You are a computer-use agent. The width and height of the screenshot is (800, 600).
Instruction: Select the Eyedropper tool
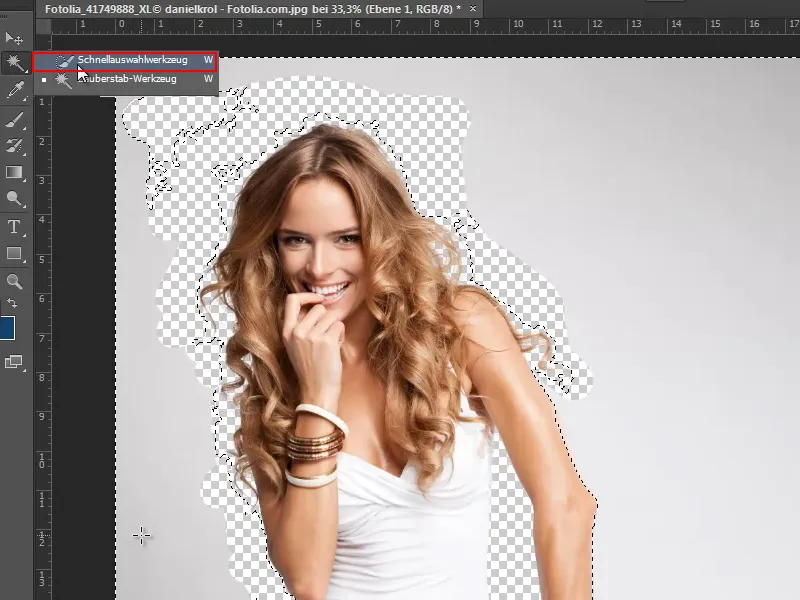coord(14,90)
